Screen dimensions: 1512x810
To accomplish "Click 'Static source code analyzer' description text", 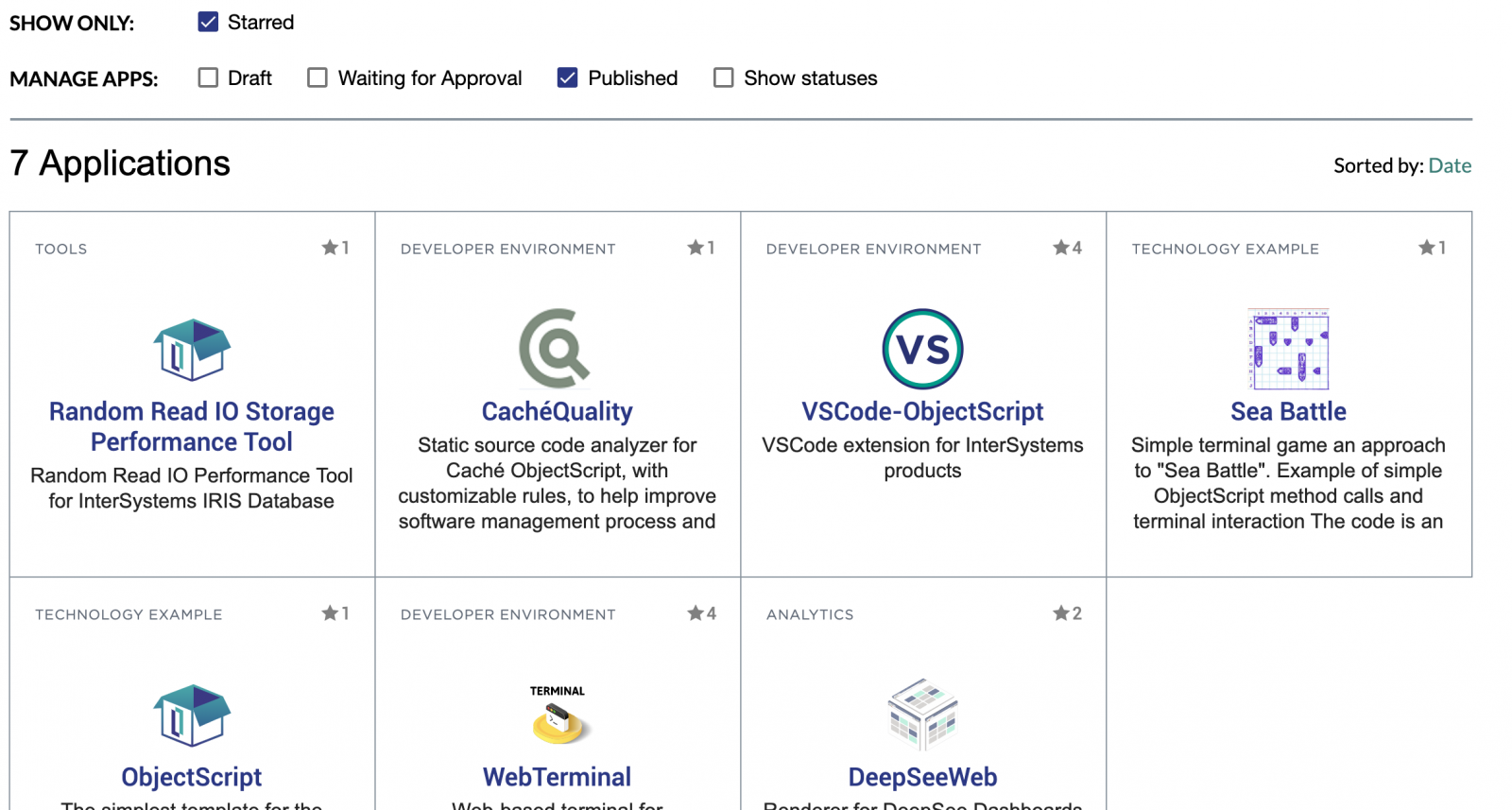I will [557, 483].
